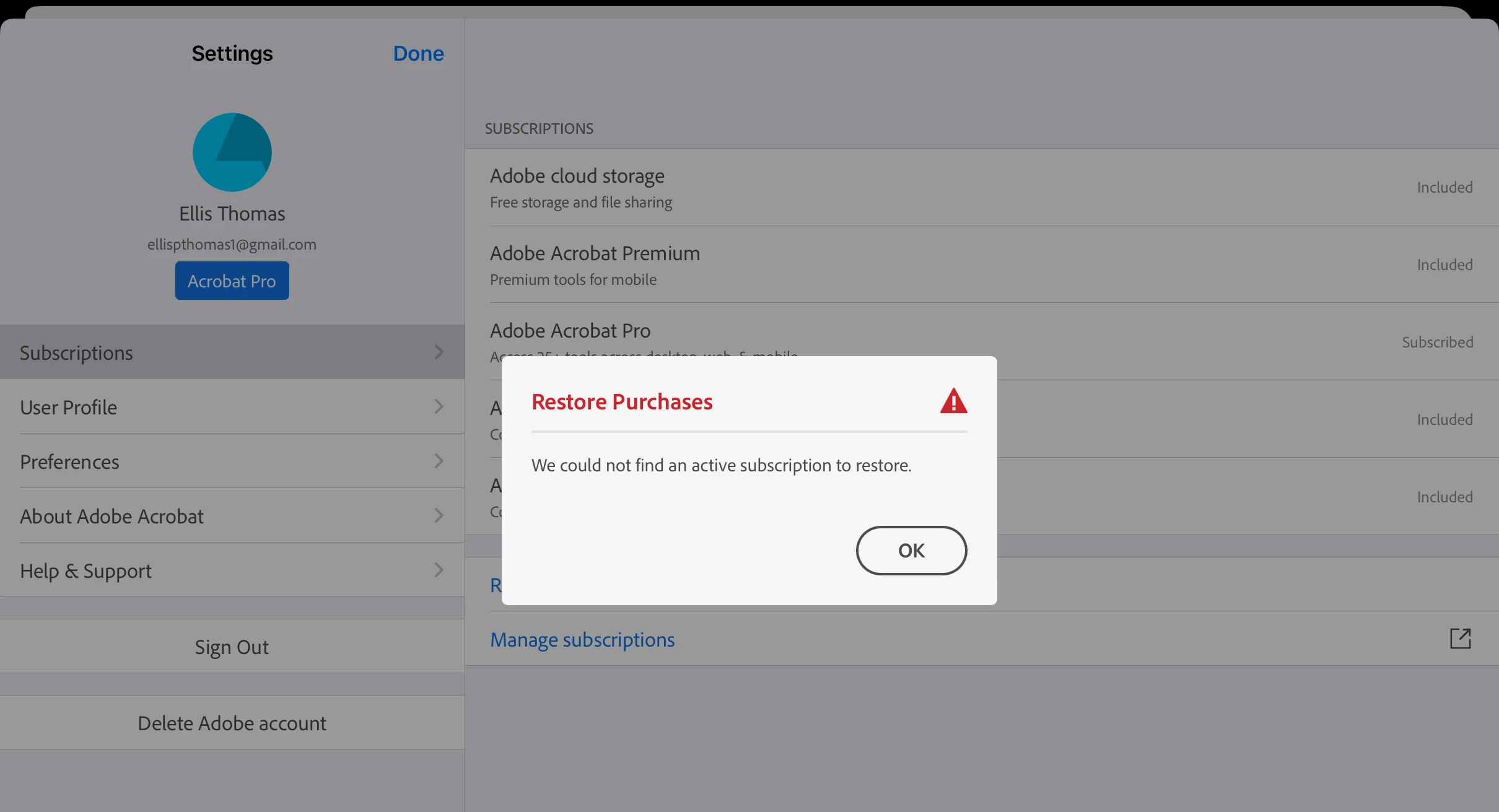Open Help & Support section
The image size is (1499, 812).
86,570
